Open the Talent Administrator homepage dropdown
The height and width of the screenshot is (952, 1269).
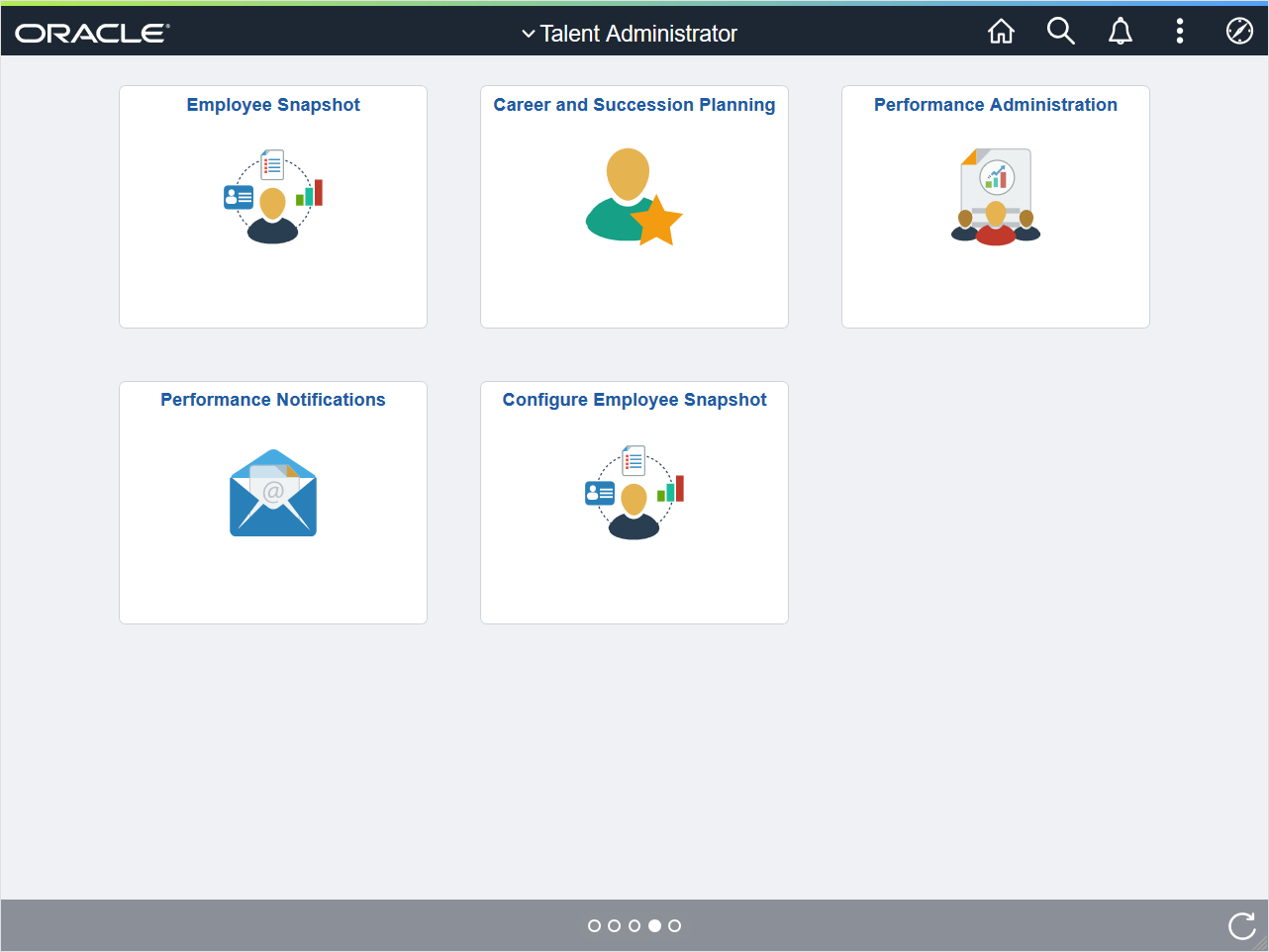630,34
